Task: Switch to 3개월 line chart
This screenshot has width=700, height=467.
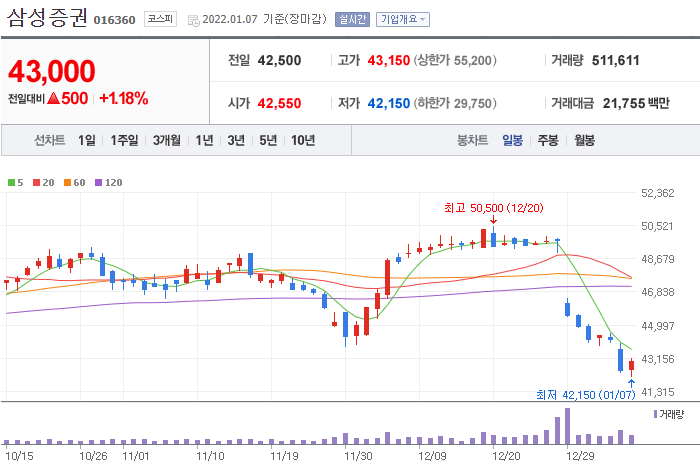Action: tap(167, 140)
